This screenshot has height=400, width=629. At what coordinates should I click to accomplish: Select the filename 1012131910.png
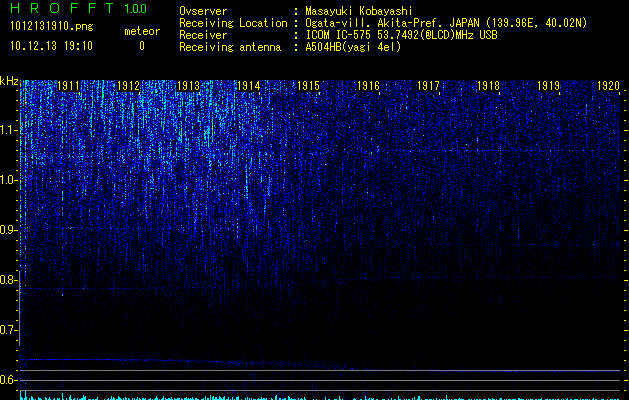point(52,26)
